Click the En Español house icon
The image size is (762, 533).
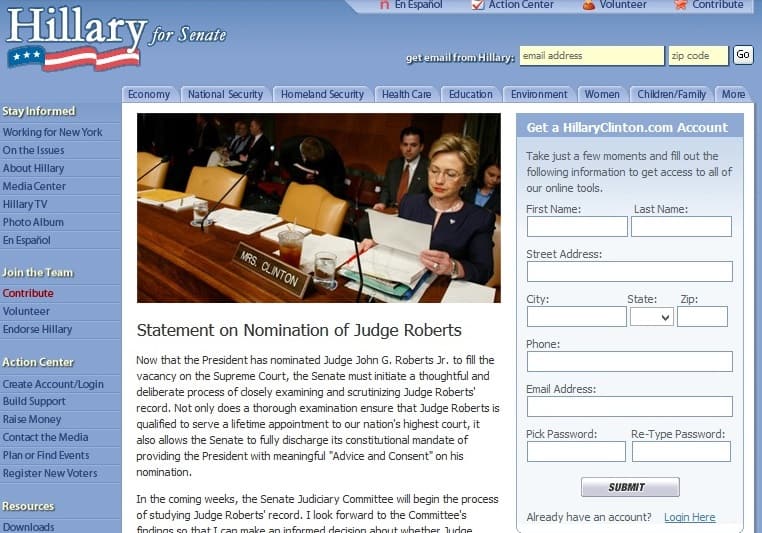point(384,5)
